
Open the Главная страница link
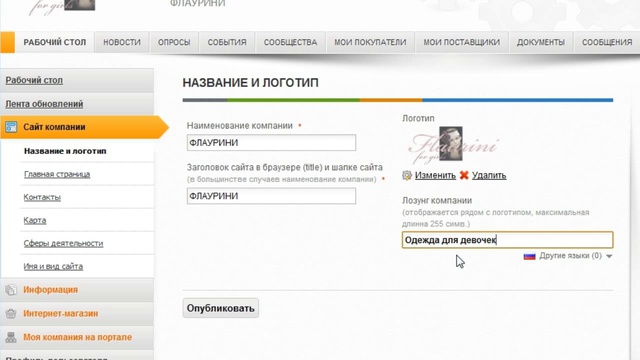57,174
